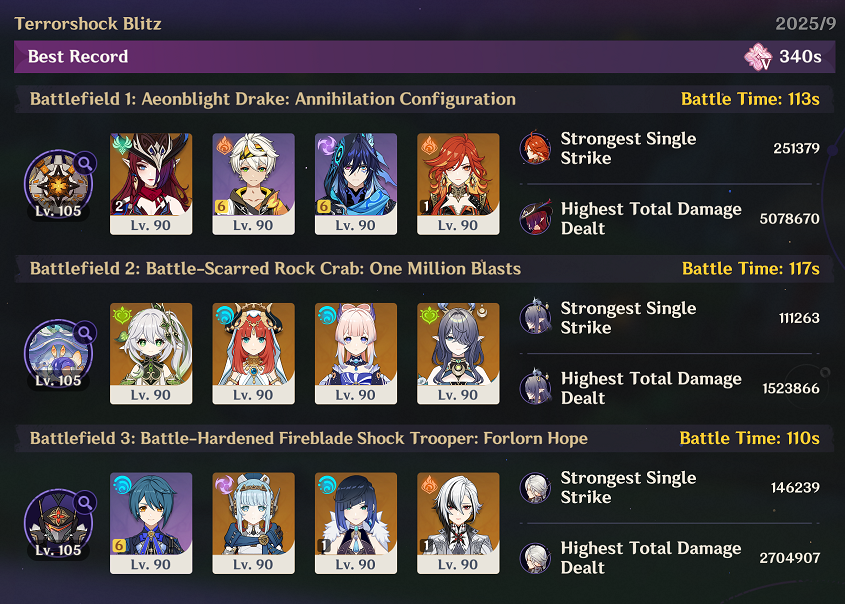Screen dimensions: 845x604
Task: Select the white-haired Dendro character in Battlefield 2
Action: 151,353
